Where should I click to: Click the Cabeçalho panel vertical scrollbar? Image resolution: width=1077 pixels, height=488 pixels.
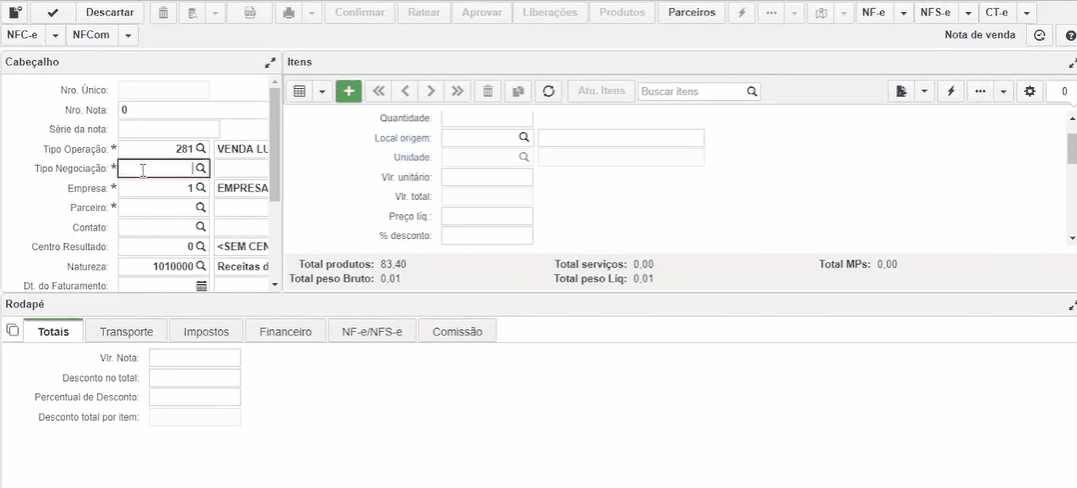[275, 144]
